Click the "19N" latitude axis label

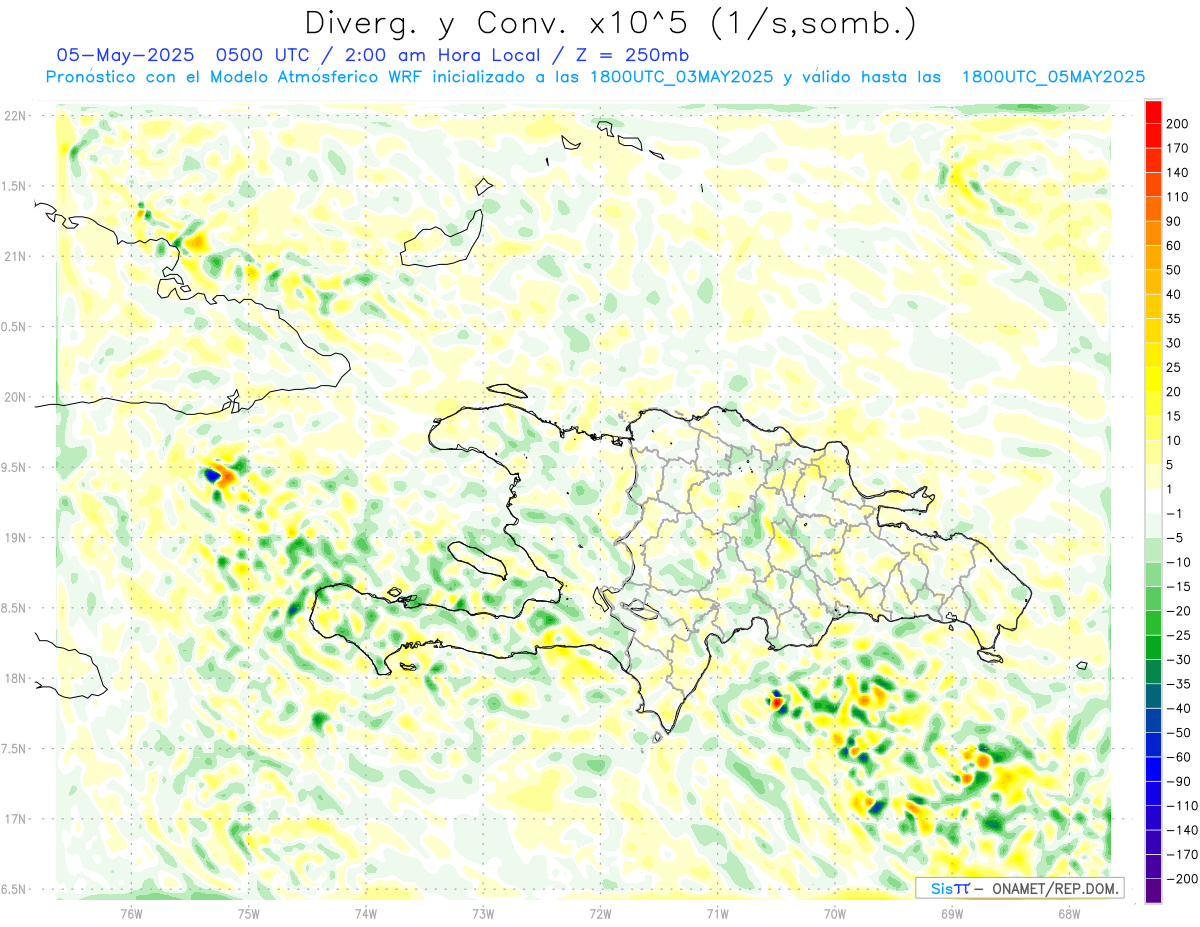click(x=15, y=538)
